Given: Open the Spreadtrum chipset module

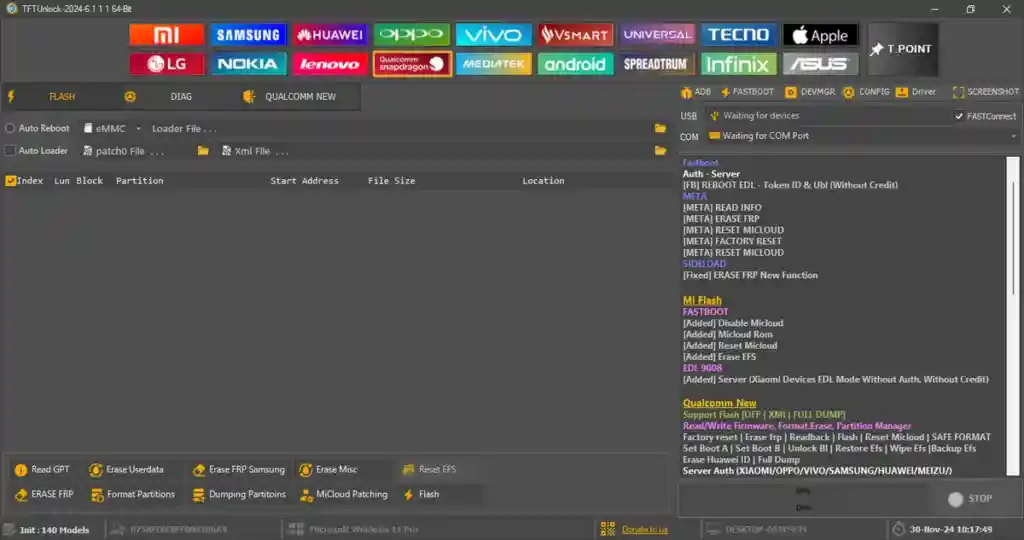Looking at the screenshot, I should tap(657, 64).
